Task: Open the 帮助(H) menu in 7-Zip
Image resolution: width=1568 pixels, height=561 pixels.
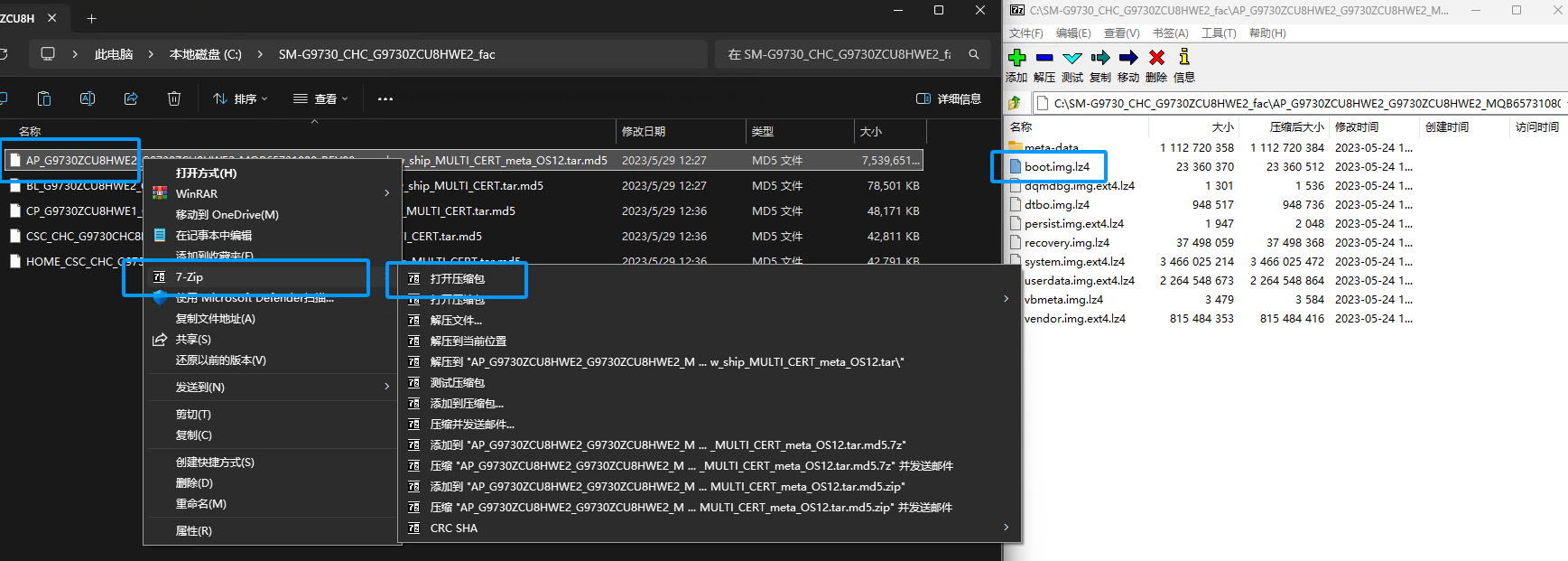Action: (1267, 33)
